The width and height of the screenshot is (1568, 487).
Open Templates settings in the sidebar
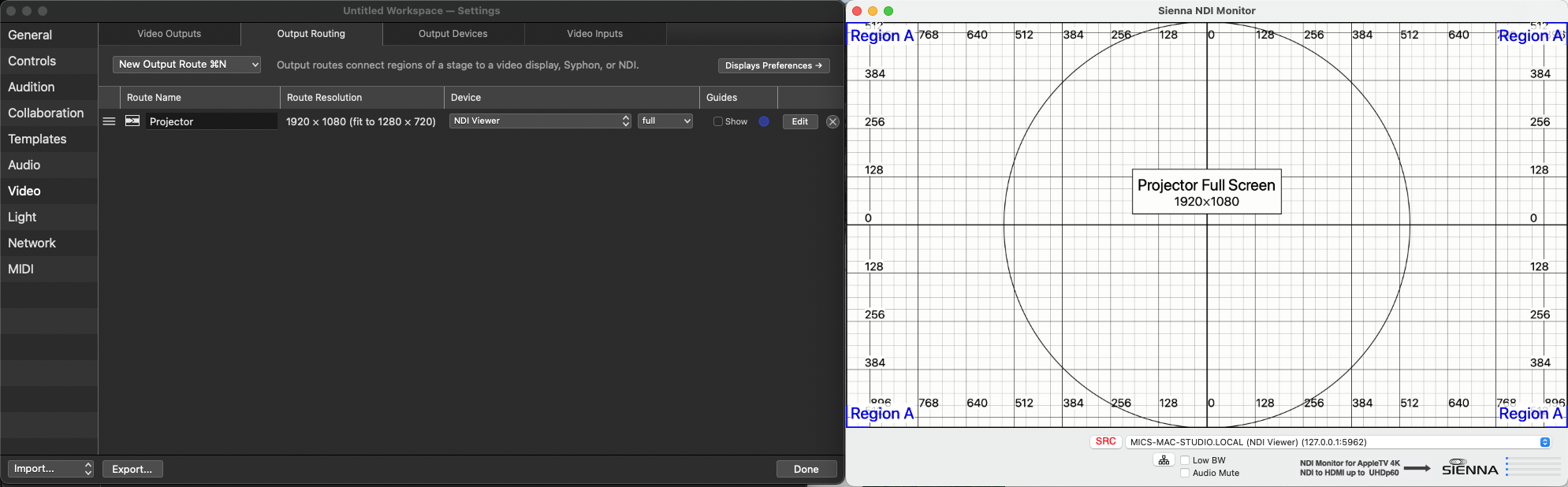[49, 139]
